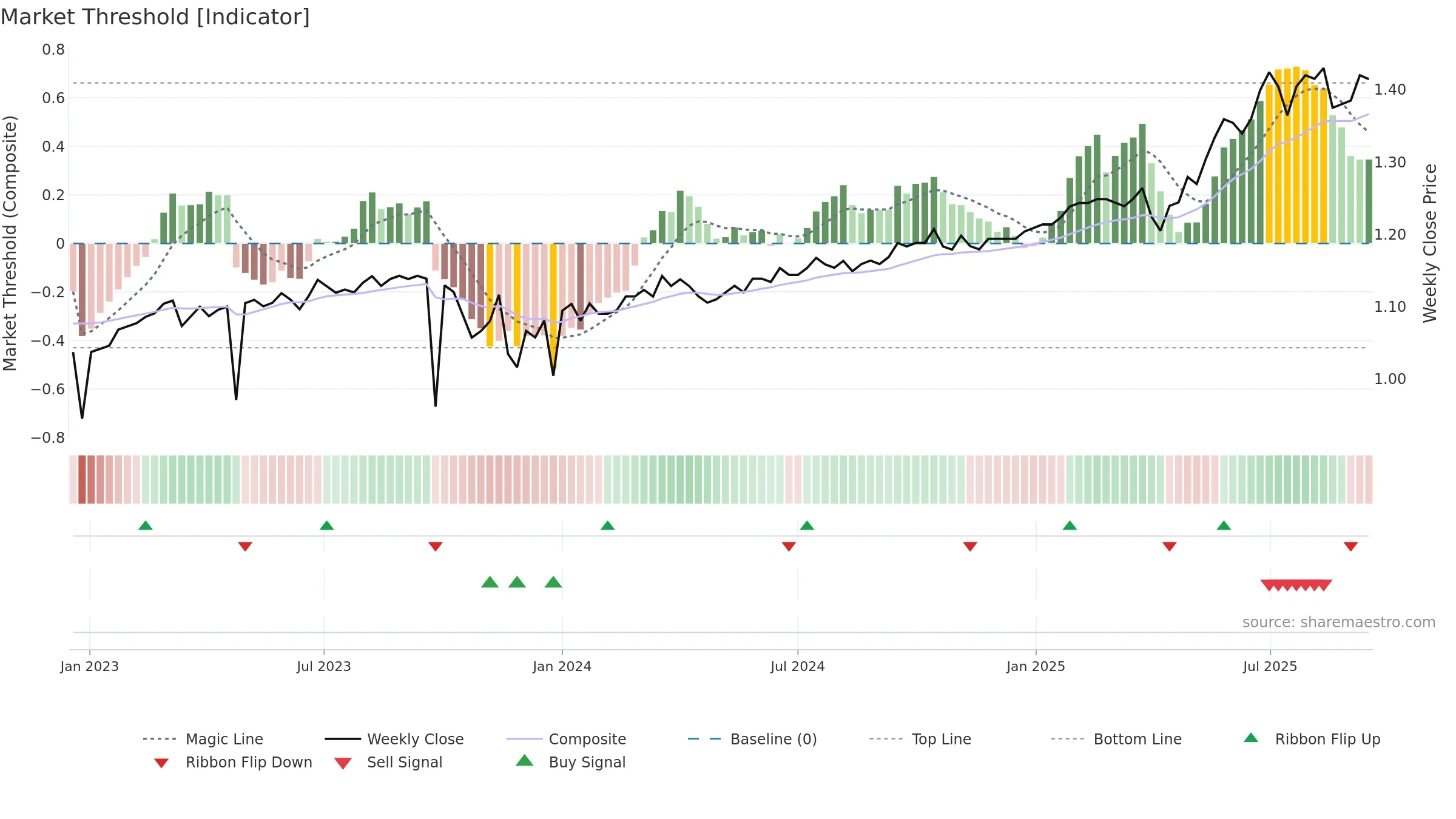Click the 1.40 price axis label
Screen dimensions: 1456x819
pyautogui.click(x=1390, y=90)
